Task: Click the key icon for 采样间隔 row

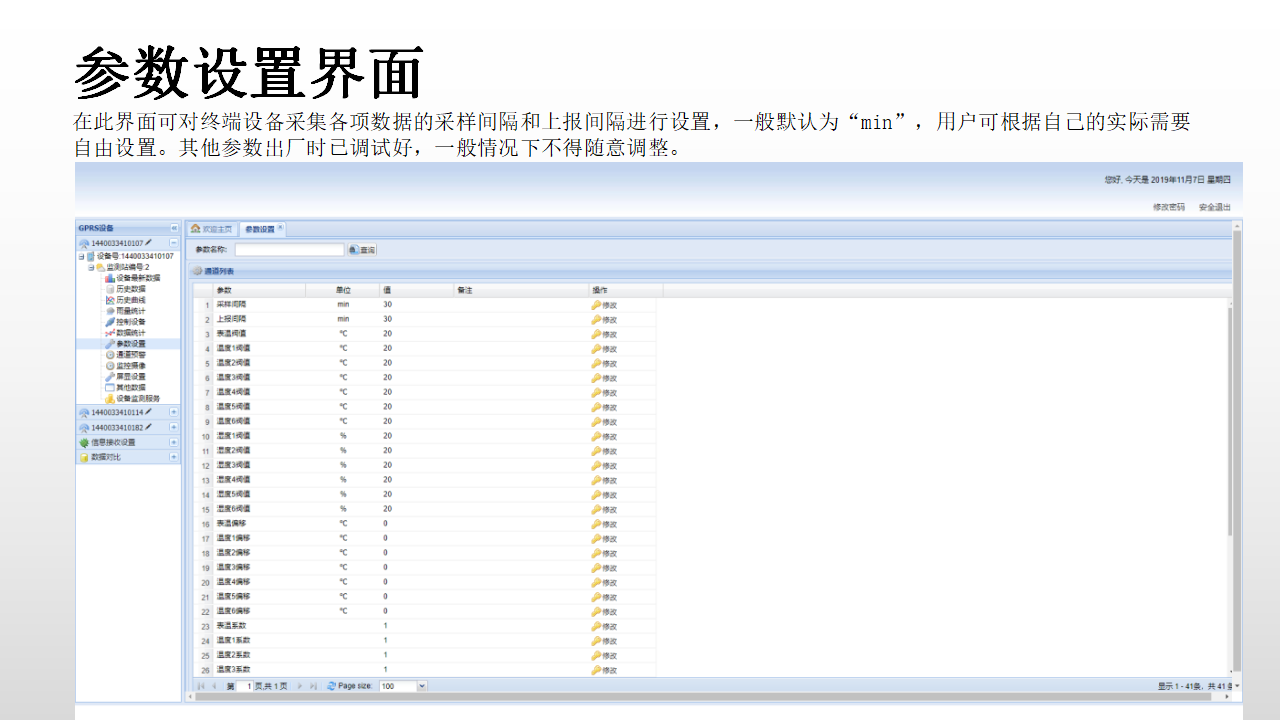Action: click(596, 304)
